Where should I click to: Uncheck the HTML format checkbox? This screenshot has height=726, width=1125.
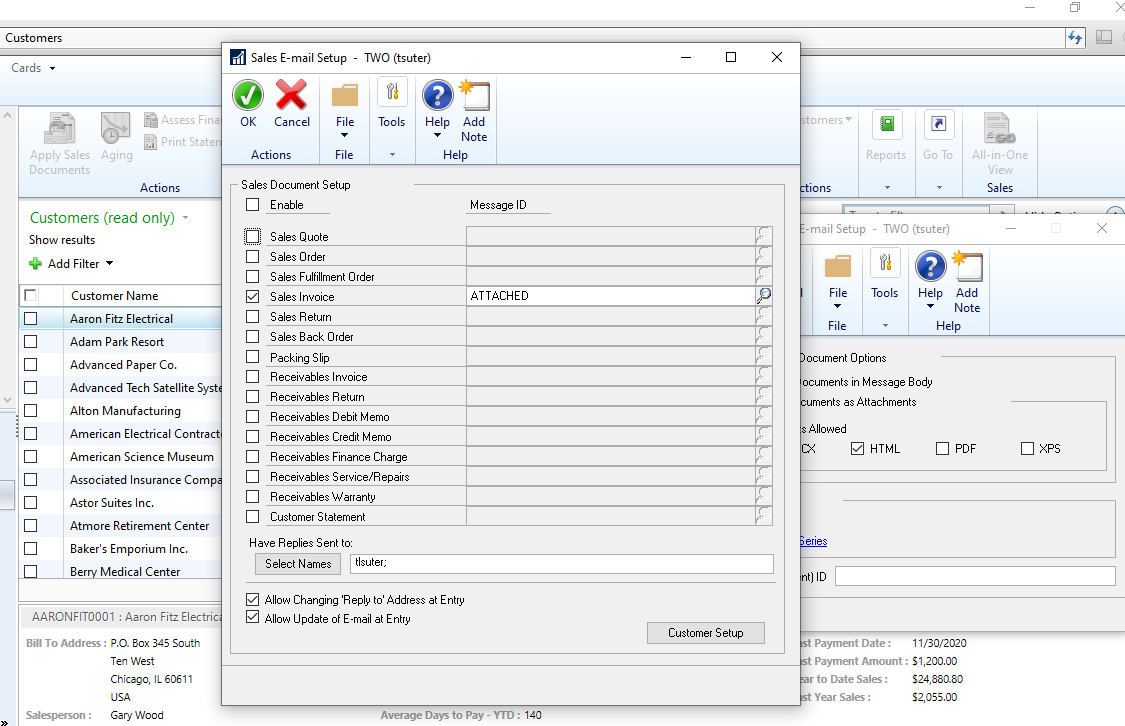[x=857, y=448]
